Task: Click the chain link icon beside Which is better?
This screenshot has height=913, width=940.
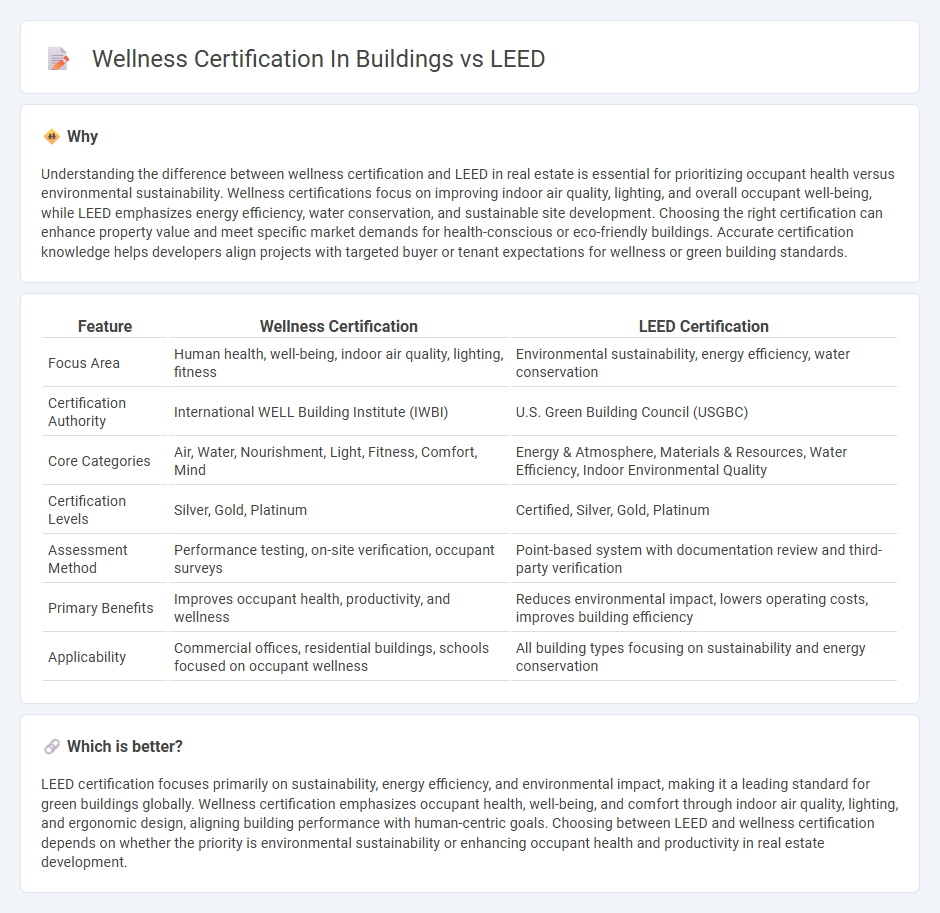Action: coord(52,746)
